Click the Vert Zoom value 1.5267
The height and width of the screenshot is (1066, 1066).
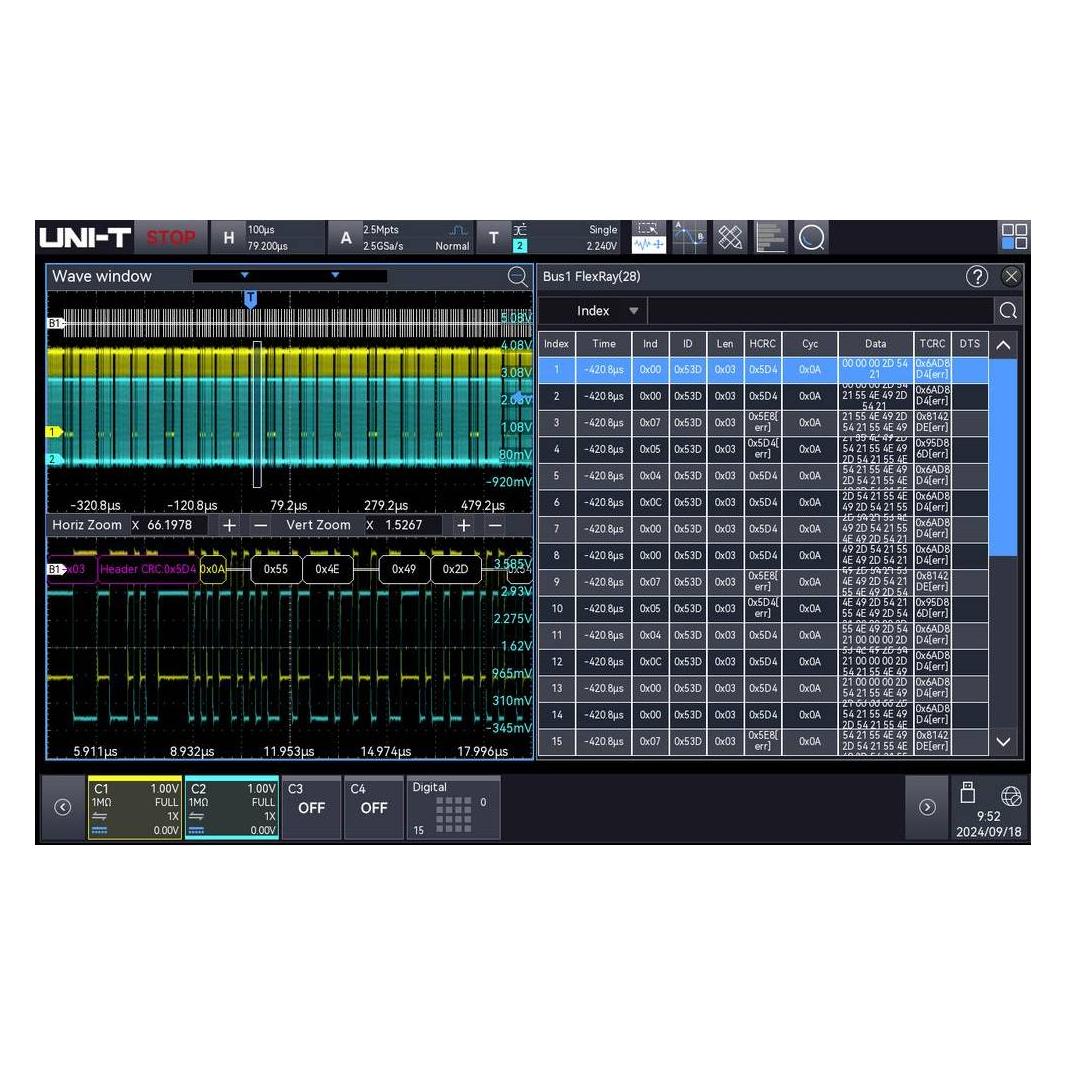pyautogui.click(x=404, y=526)
